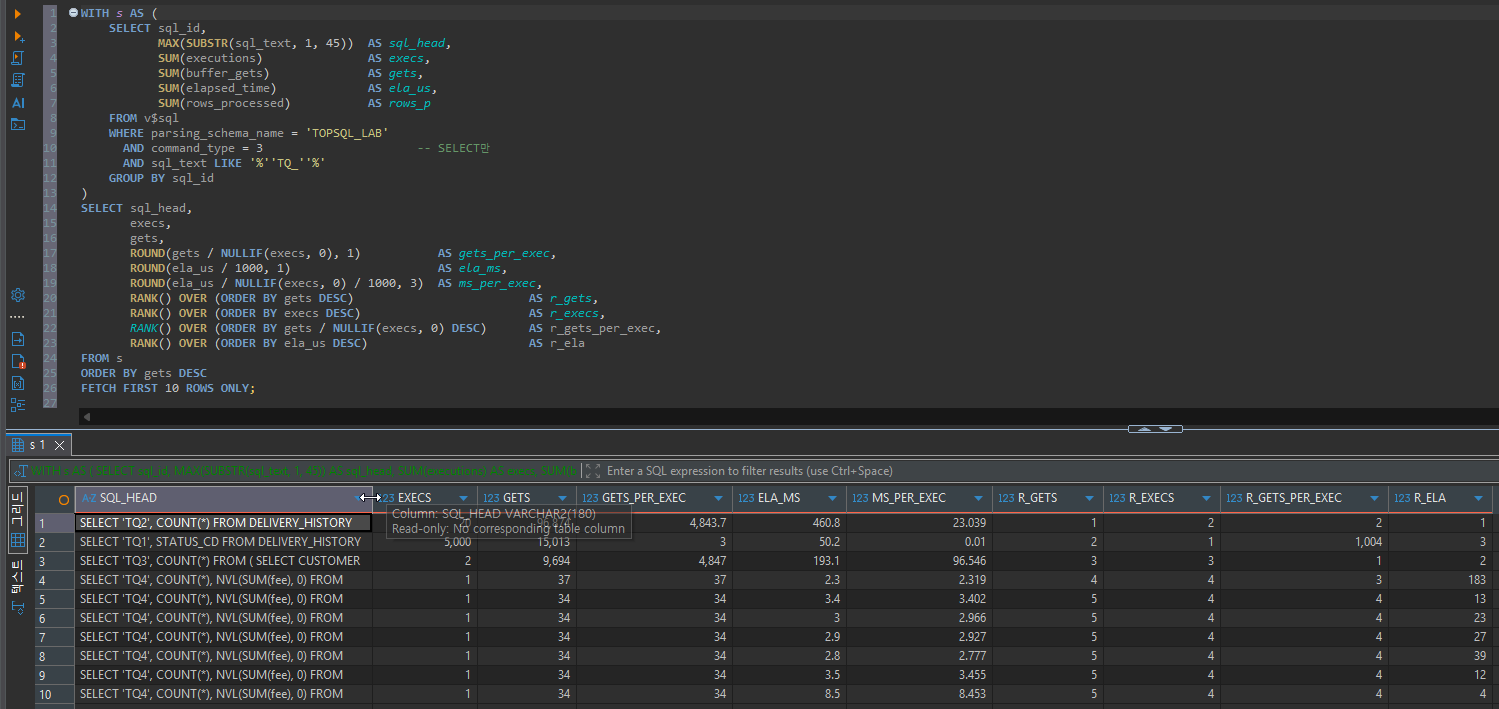Click the 460.8 ELA_MS cell
Viewport: 1499px width, 709px height.
(788, 523)
